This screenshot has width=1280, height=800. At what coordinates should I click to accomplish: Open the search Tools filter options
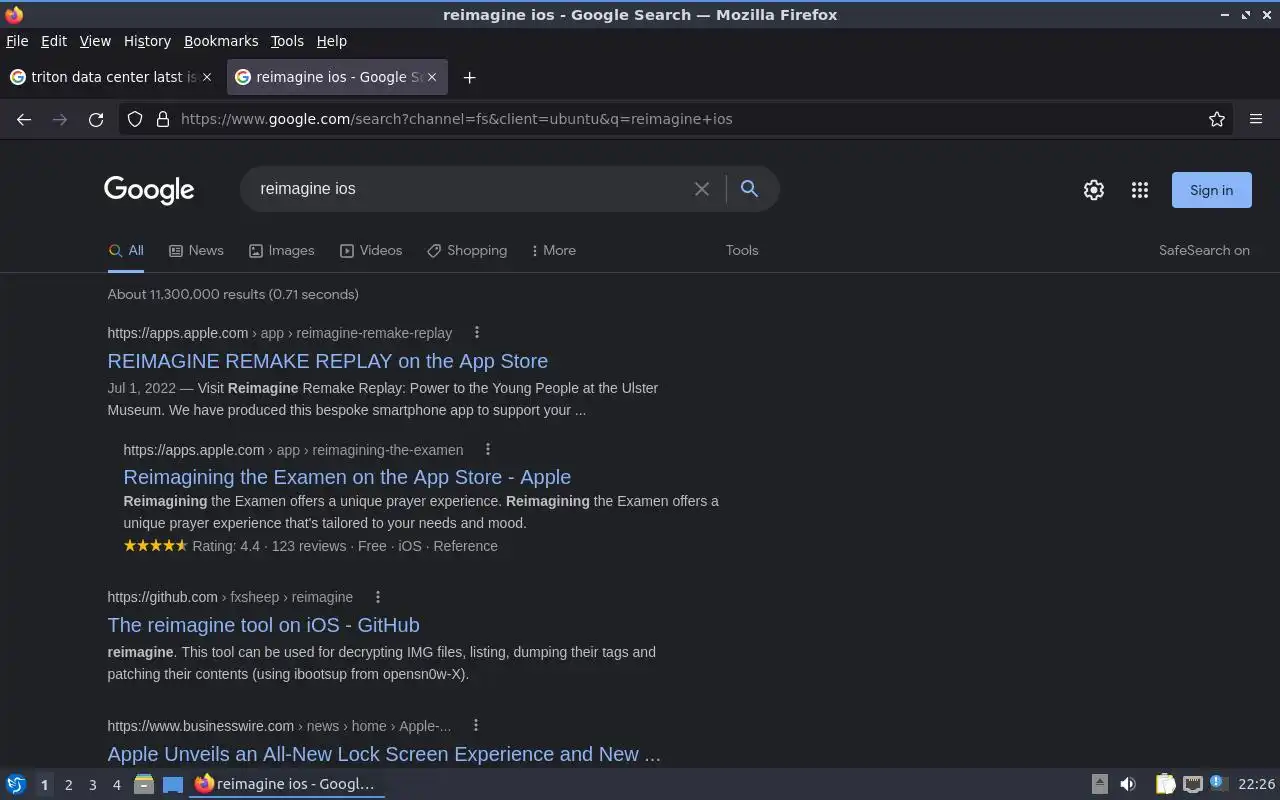[742, 251]
